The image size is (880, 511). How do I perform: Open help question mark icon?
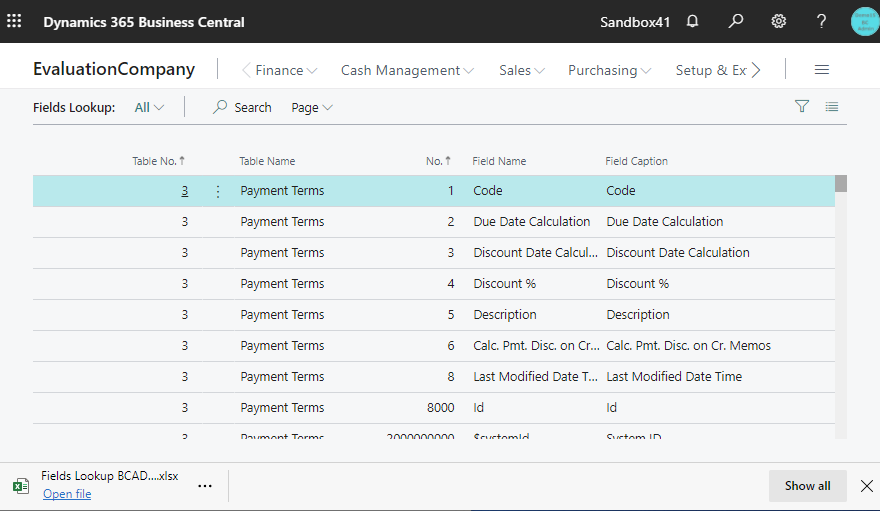coord(821,21)
